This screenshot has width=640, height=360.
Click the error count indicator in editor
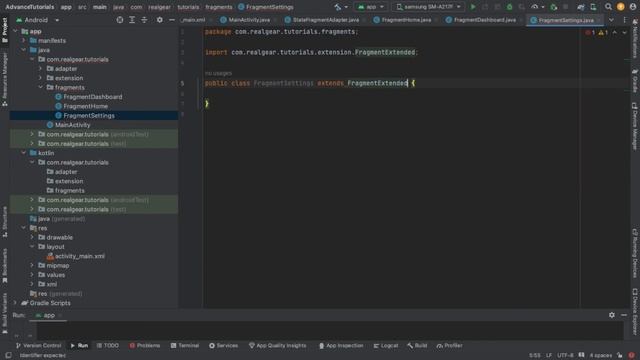tap(590, 33)
